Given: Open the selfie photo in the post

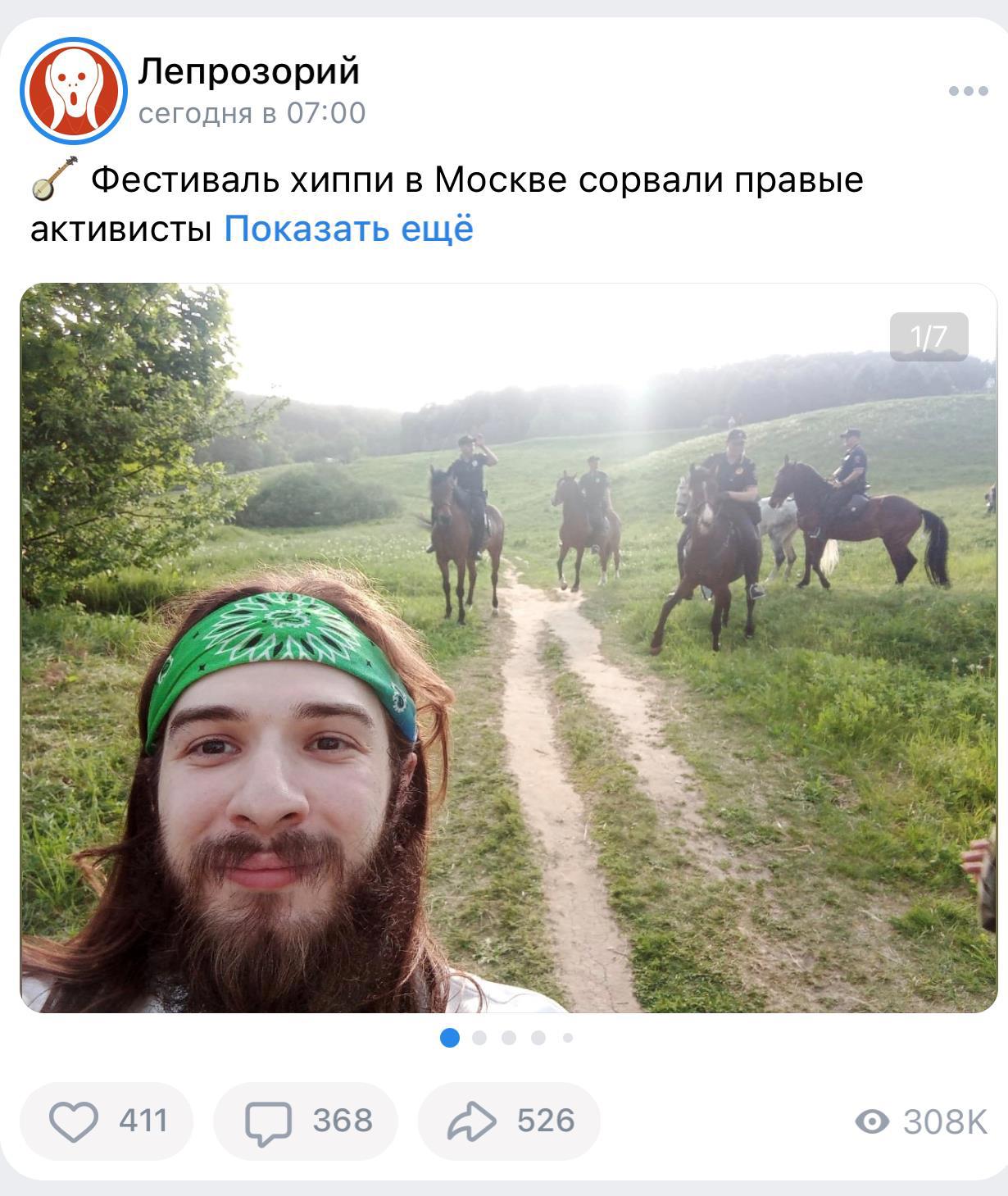Looking at the screenshot, I should pos(508,648).
